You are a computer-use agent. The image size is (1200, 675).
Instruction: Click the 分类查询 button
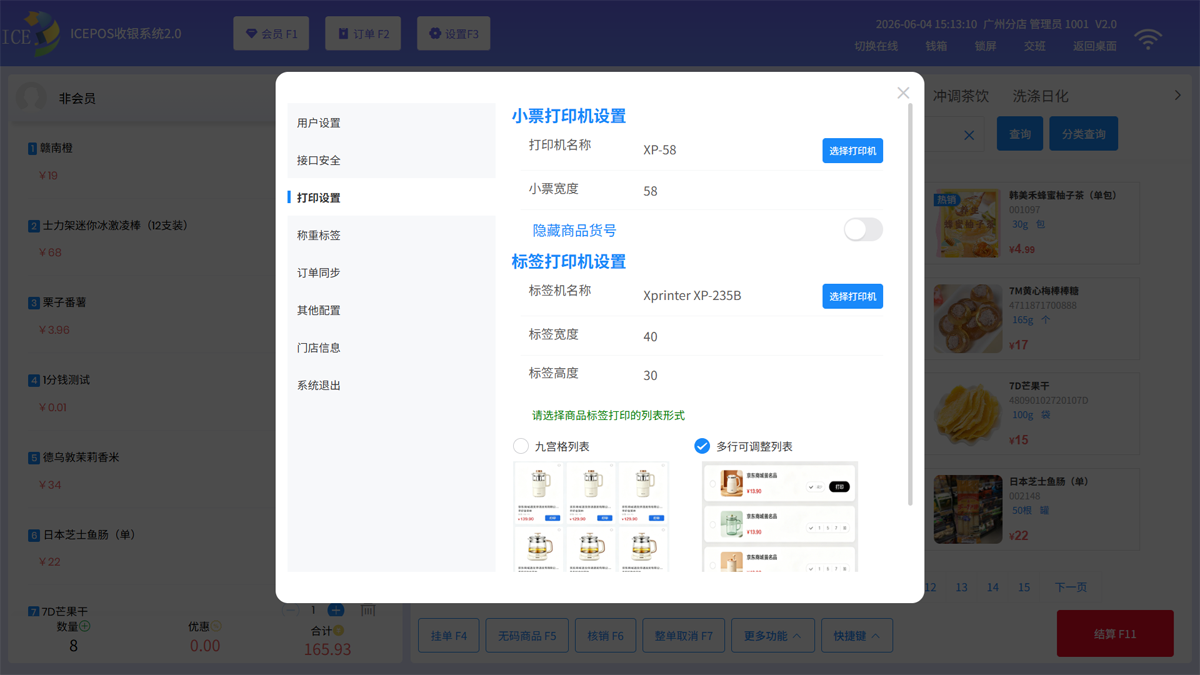point(1083,134)
